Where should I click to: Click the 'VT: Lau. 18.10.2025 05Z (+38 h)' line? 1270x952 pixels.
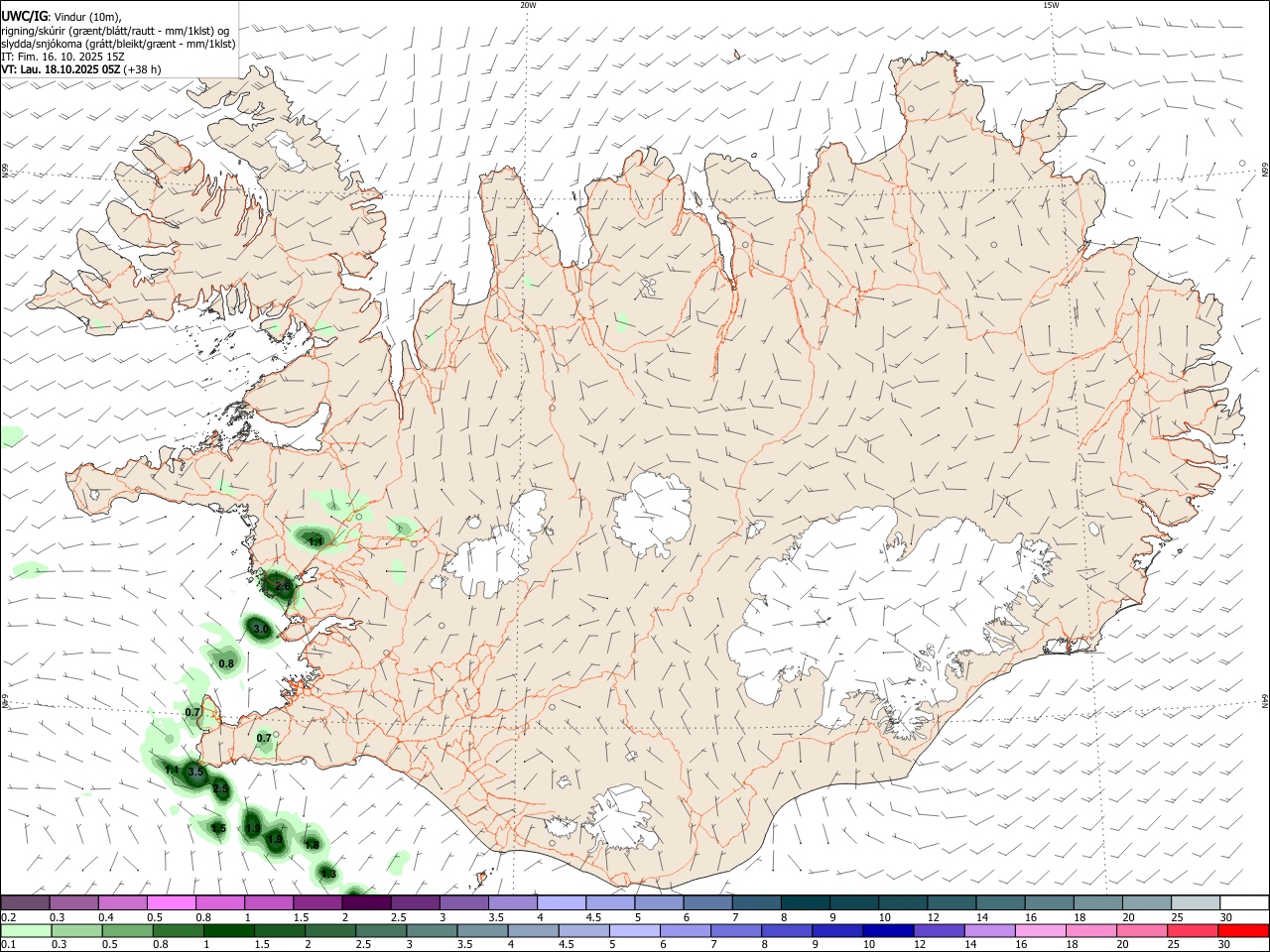click(x=81, y=69)
